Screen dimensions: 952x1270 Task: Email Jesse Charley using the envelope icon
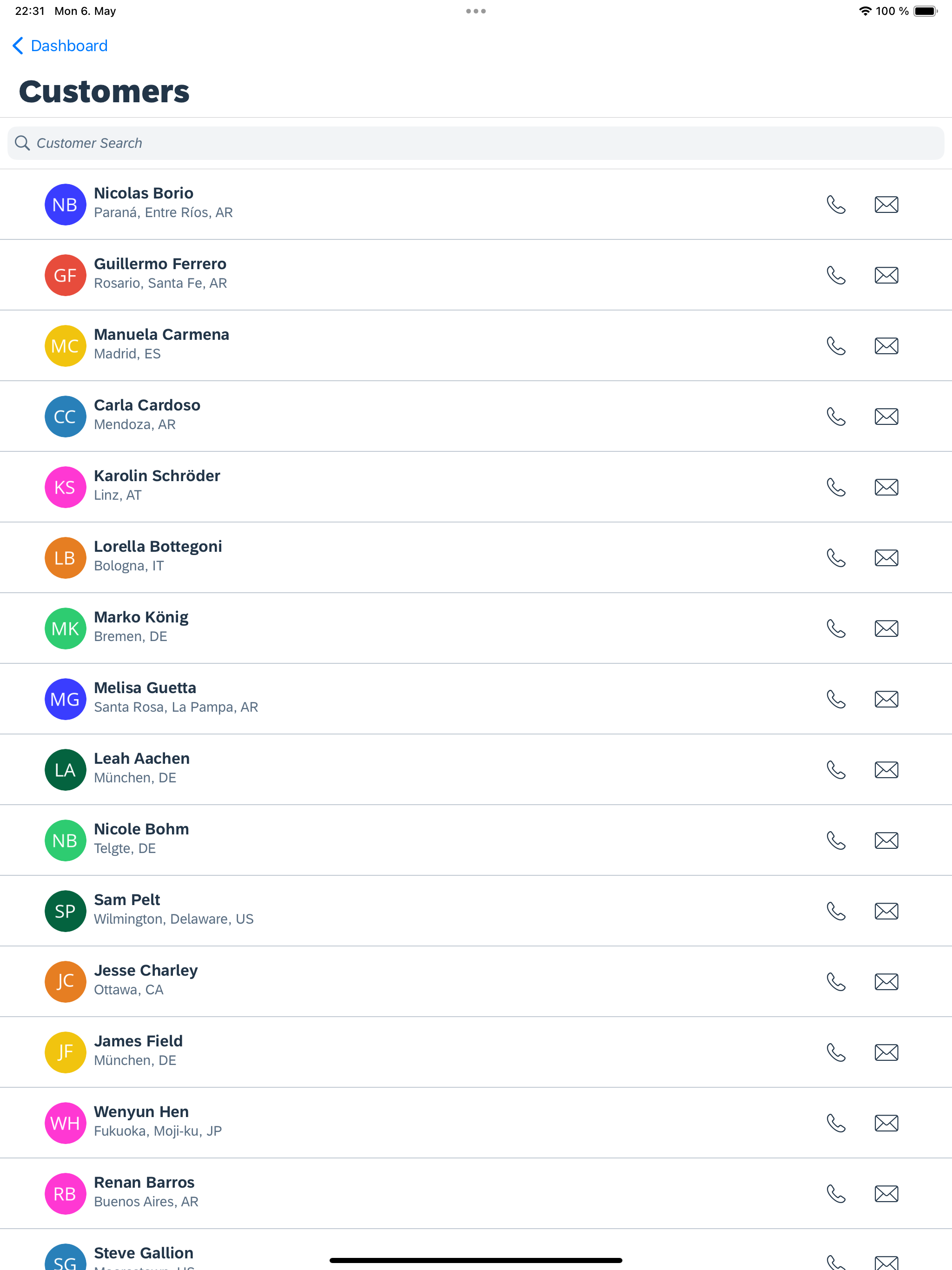click(x=886, y=981)
